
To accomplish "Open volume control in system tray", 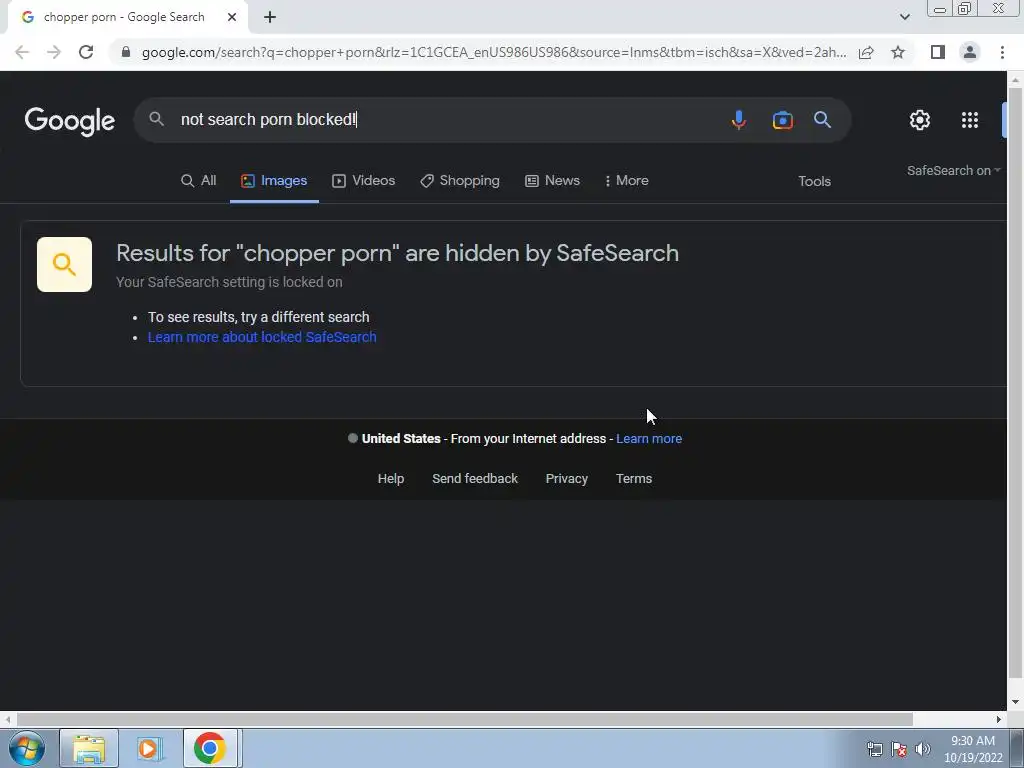I will [x=923, y=749].
